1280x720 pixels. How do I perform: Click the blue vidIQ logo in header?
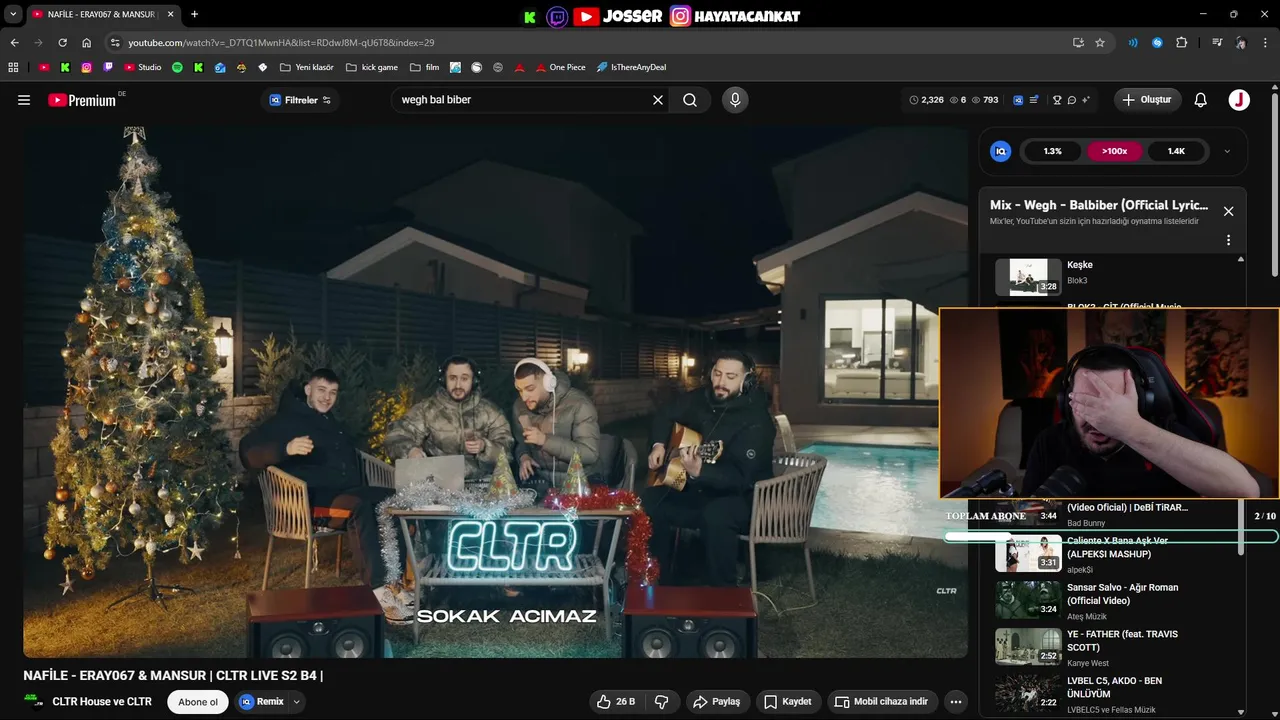(x=1018, y=100)
